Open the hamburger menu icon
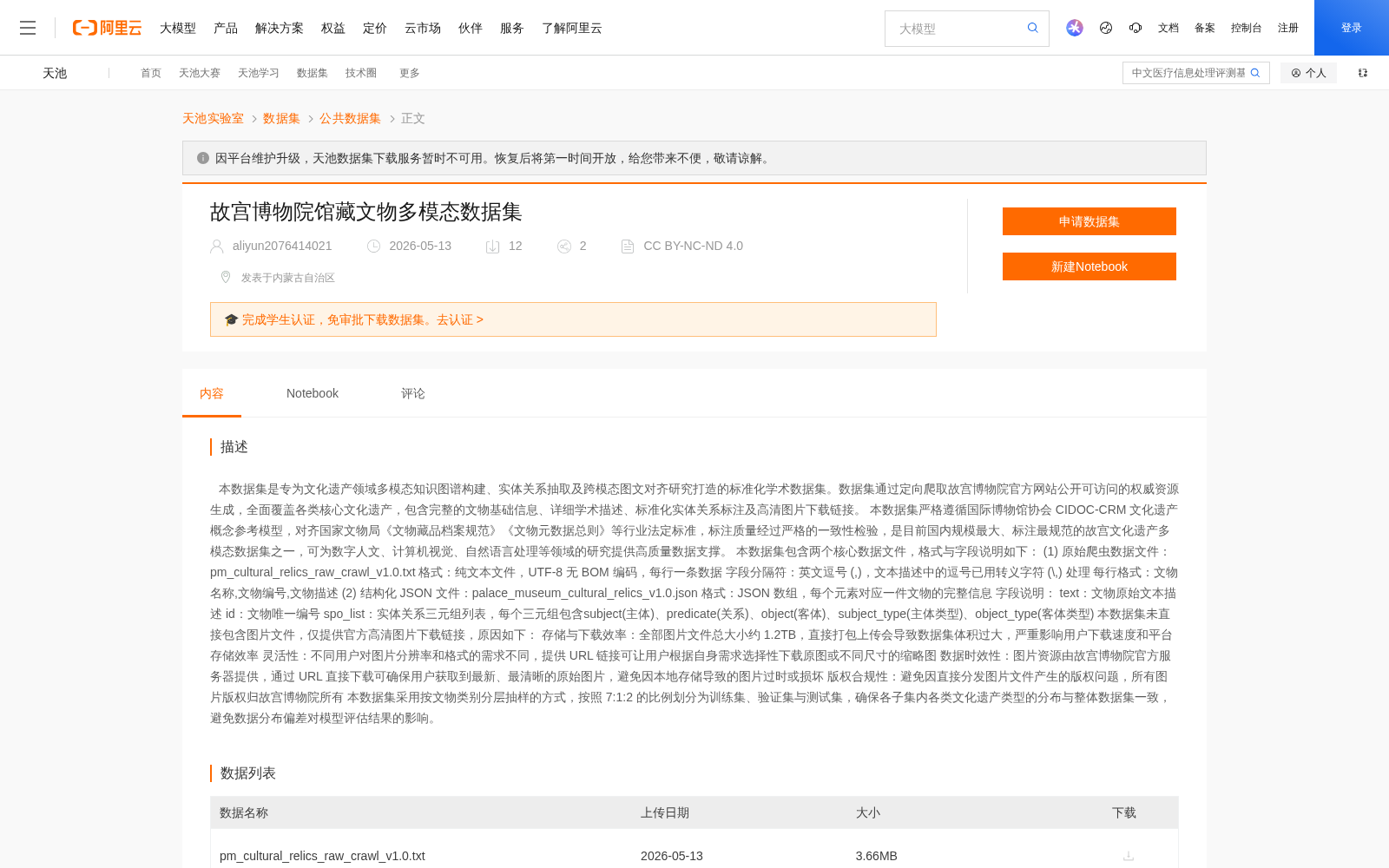This screenshot has height=868, width=1389. 28,28
